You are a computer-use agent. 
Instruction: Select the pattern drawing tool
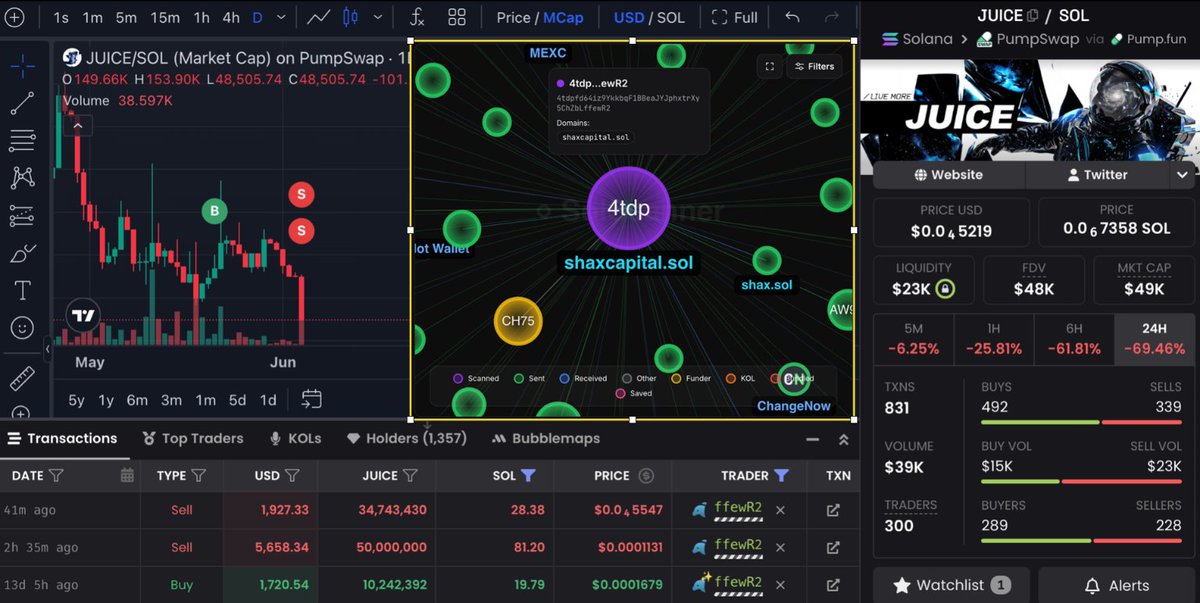[22, 178]
